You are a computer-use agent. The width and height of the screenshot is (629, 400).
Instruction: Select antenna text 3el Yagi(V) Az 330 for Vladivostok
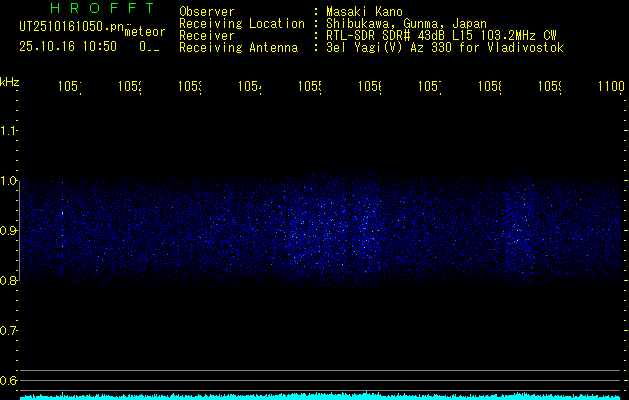click(445, 48)
